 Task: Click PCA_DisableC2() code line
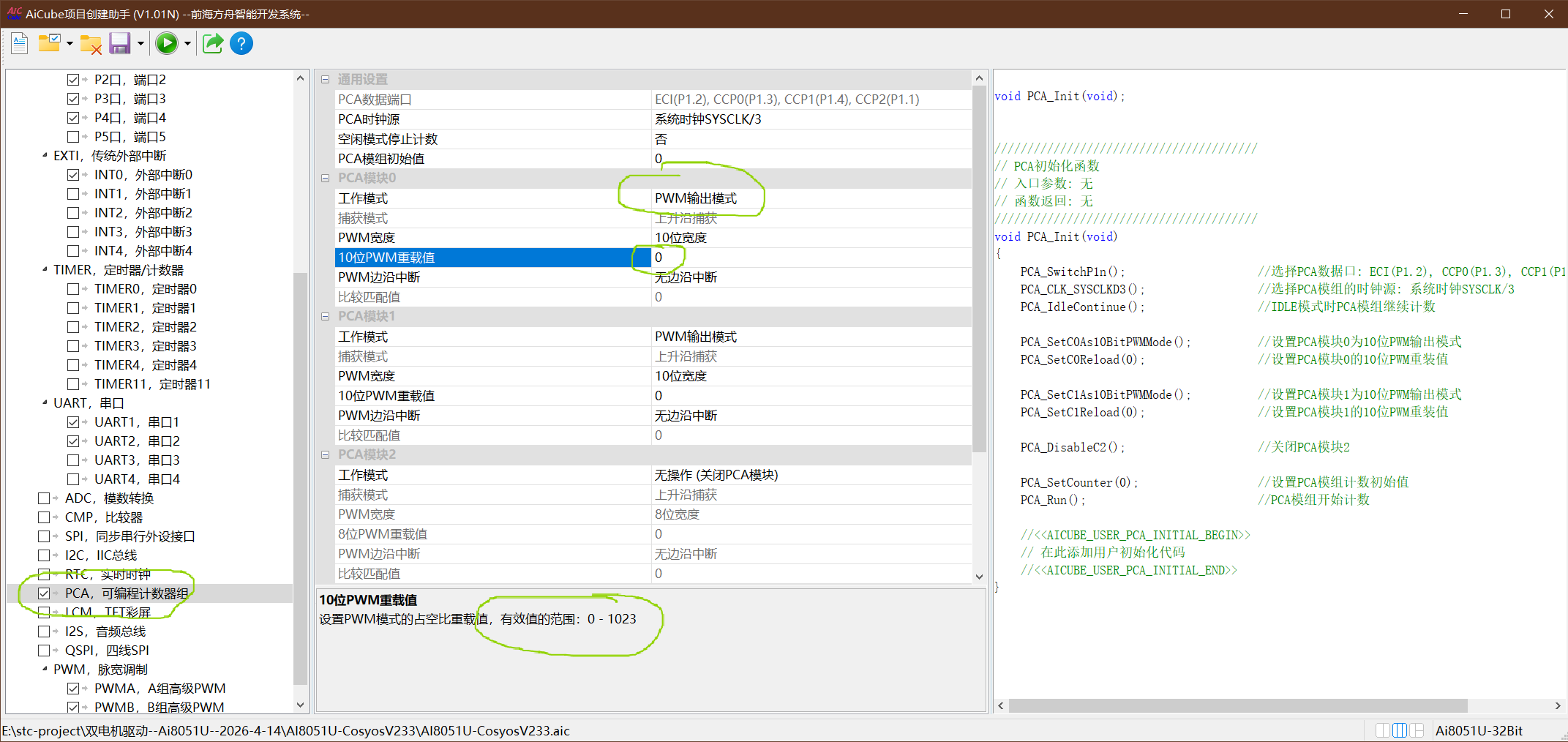pos(1073,447)
